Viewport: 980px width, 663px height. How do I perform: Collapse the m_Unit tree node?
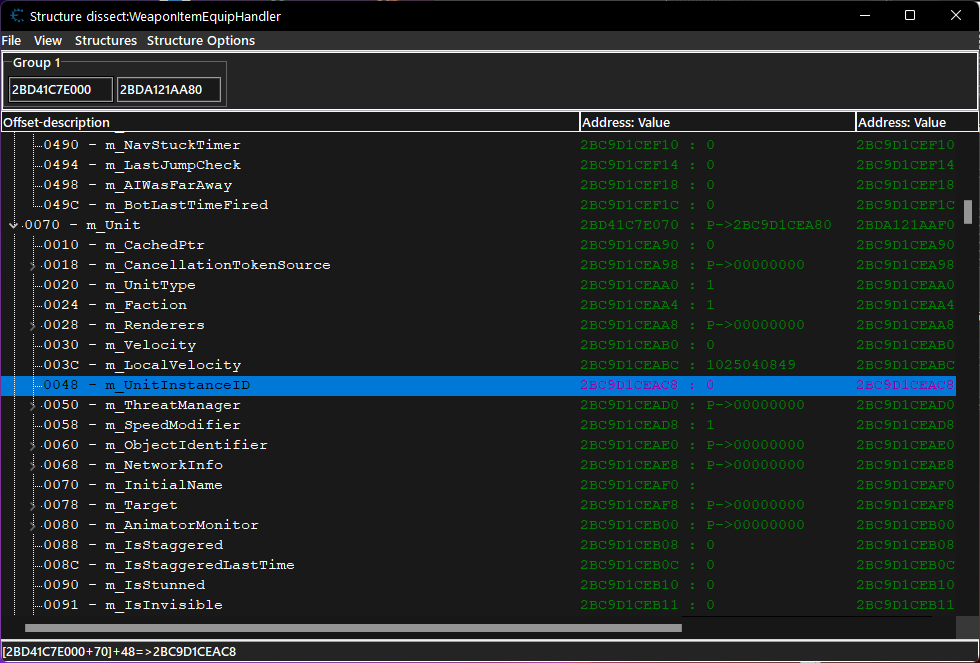tap(13, 224)
